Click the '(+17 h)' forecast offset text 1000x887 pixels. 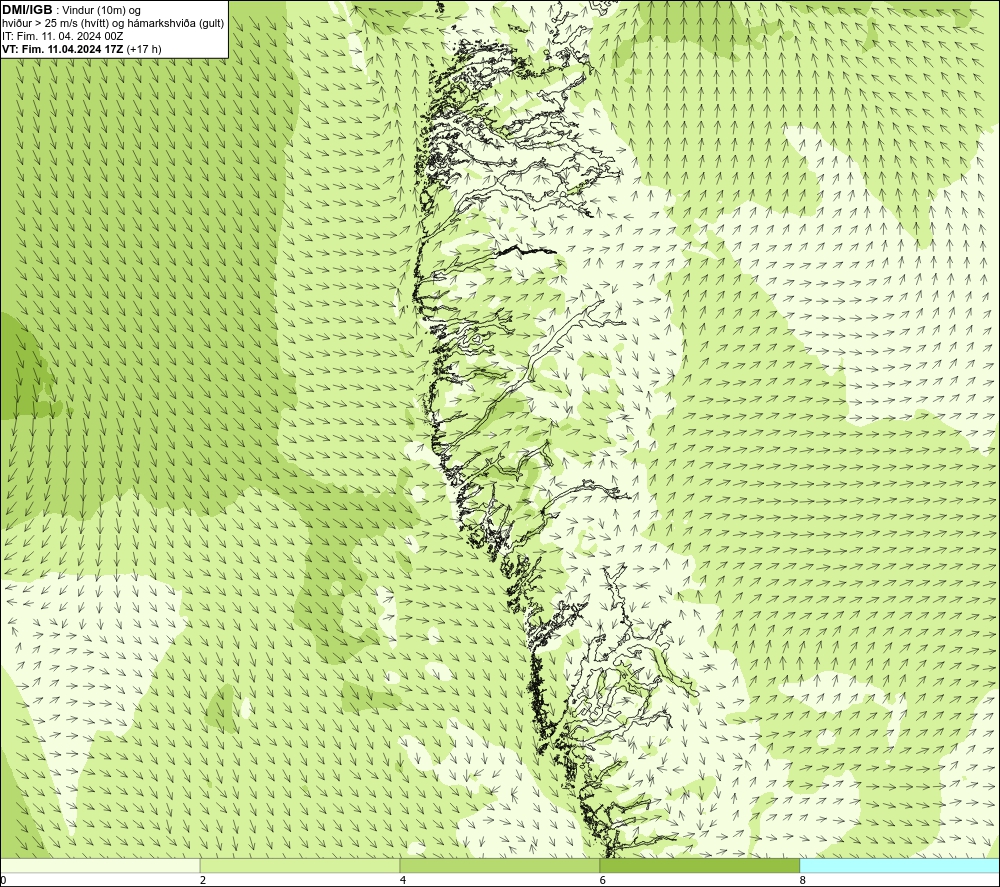point(144,49)
